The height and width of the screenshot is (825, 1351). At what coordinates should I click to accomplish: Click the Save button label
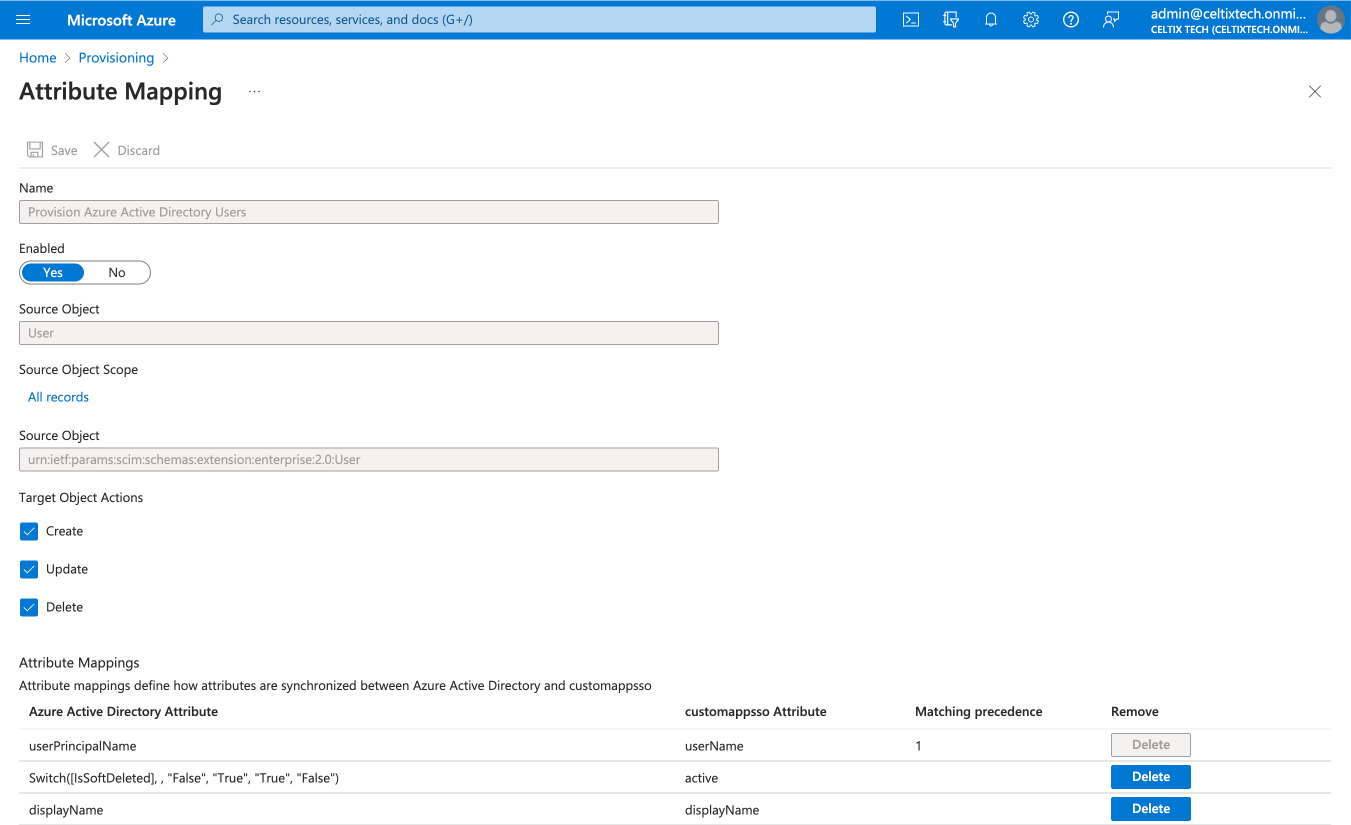64,150
